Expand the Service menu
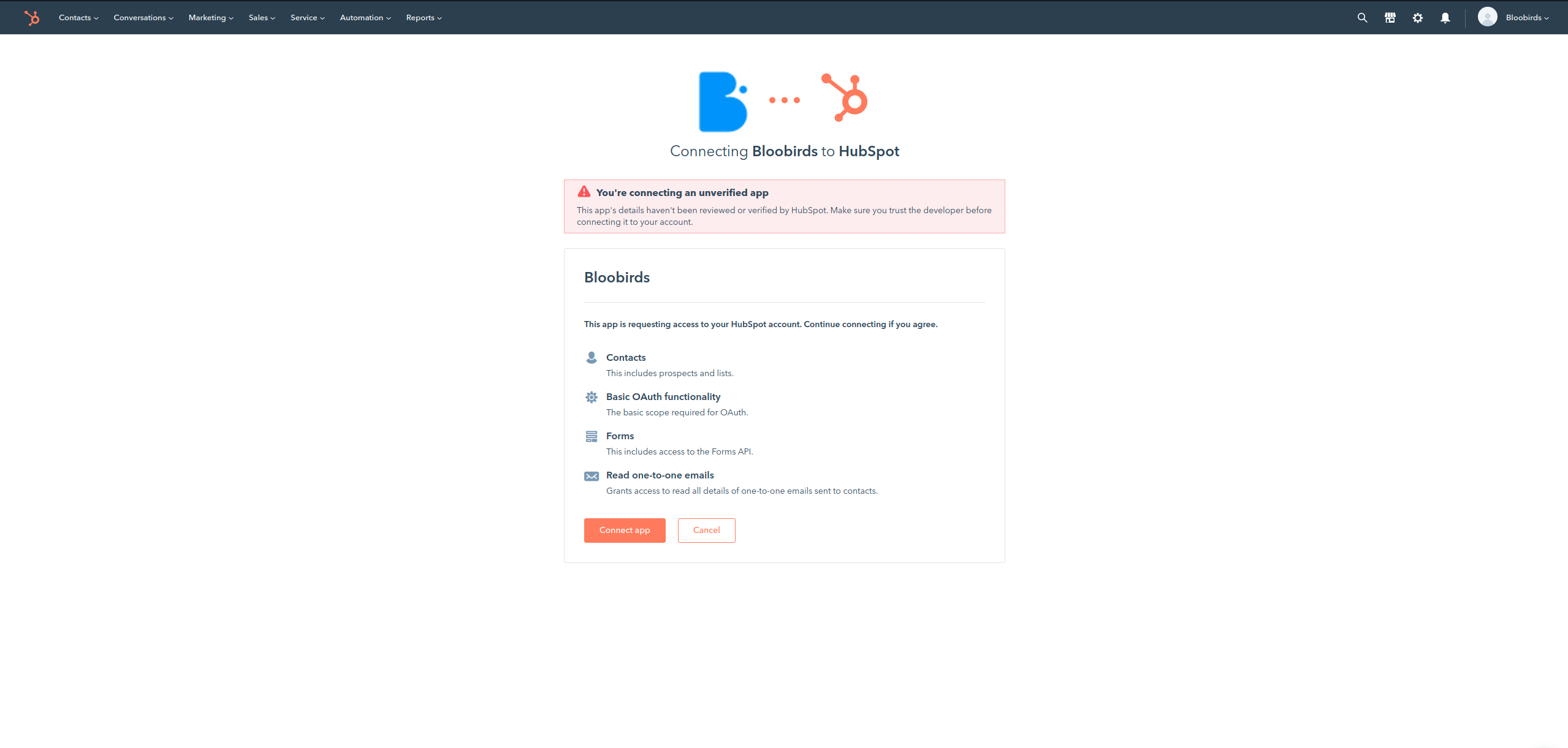1568x748 pixels. click(308, 18)
